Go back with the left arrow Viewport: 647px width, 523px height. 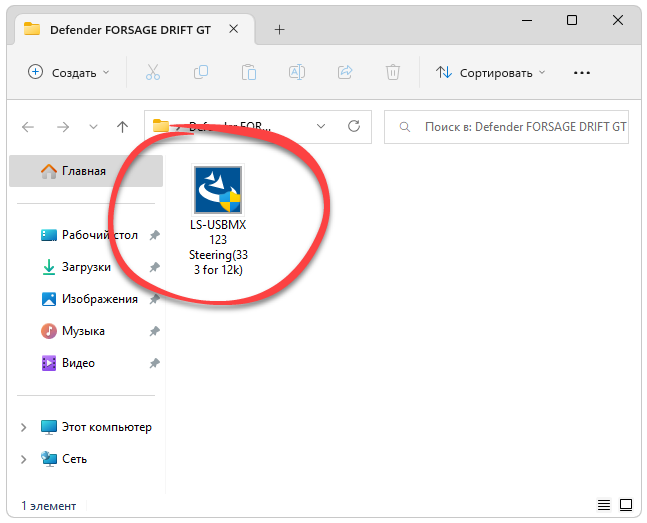coord(28,127)
